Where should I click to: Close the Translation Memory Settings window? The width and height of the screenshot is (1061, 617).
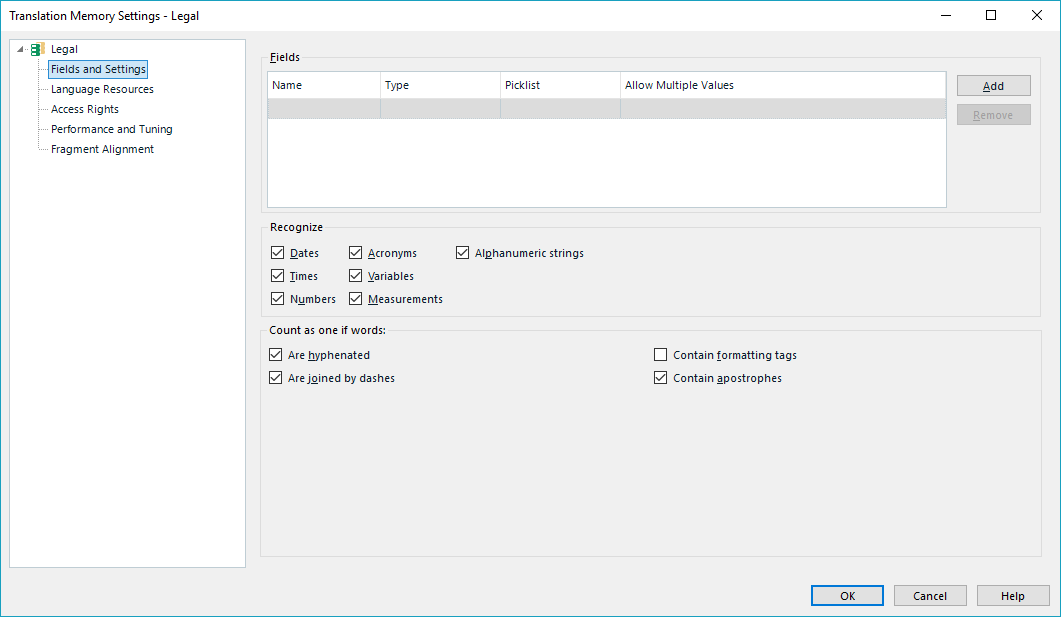click(1037, 15)
